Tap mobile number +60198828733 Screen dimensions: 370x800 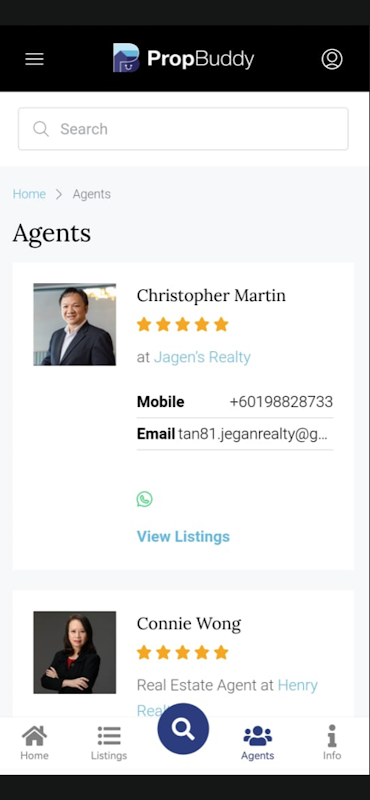(281, 402)
